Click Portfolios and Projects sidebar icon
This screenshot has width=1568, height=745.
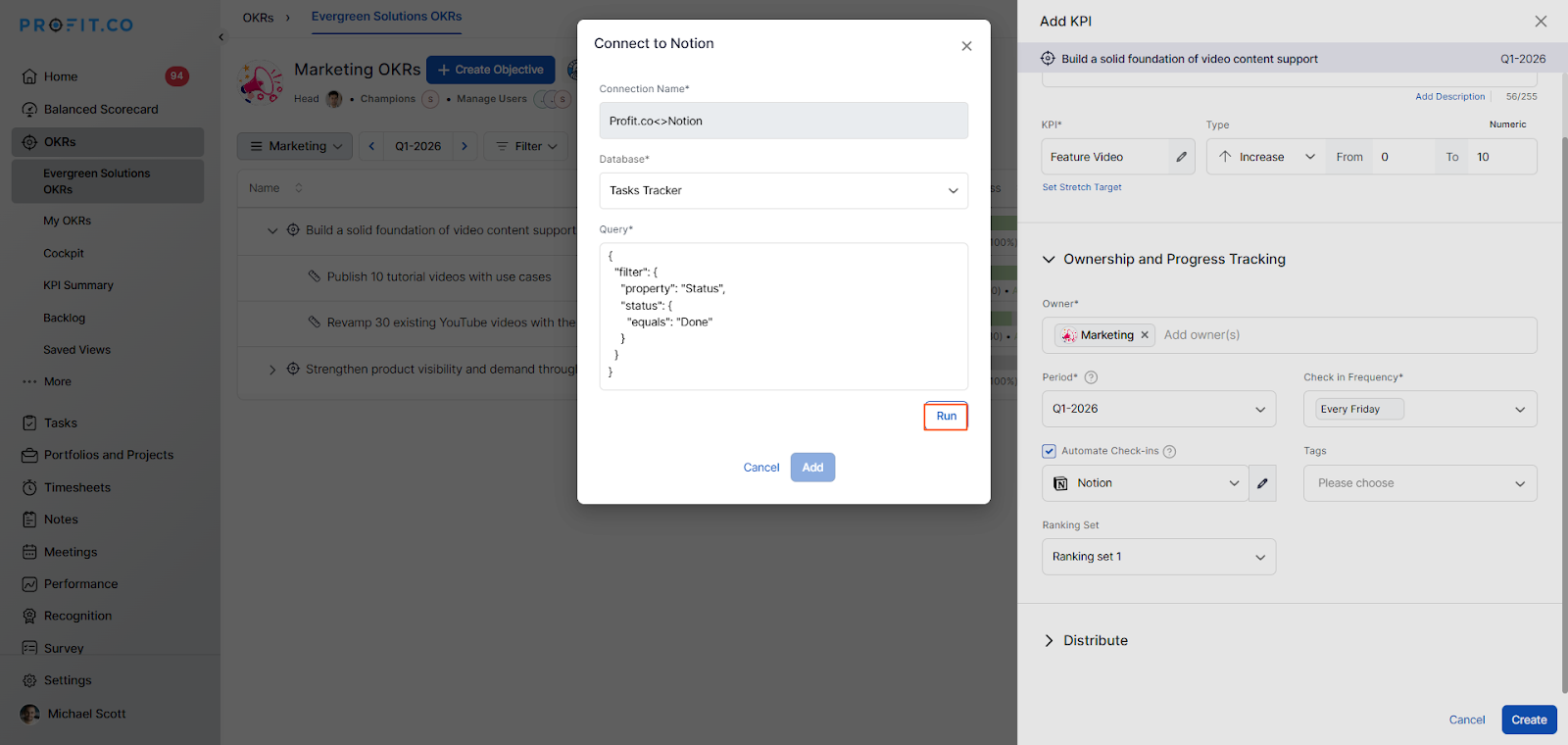29,456
